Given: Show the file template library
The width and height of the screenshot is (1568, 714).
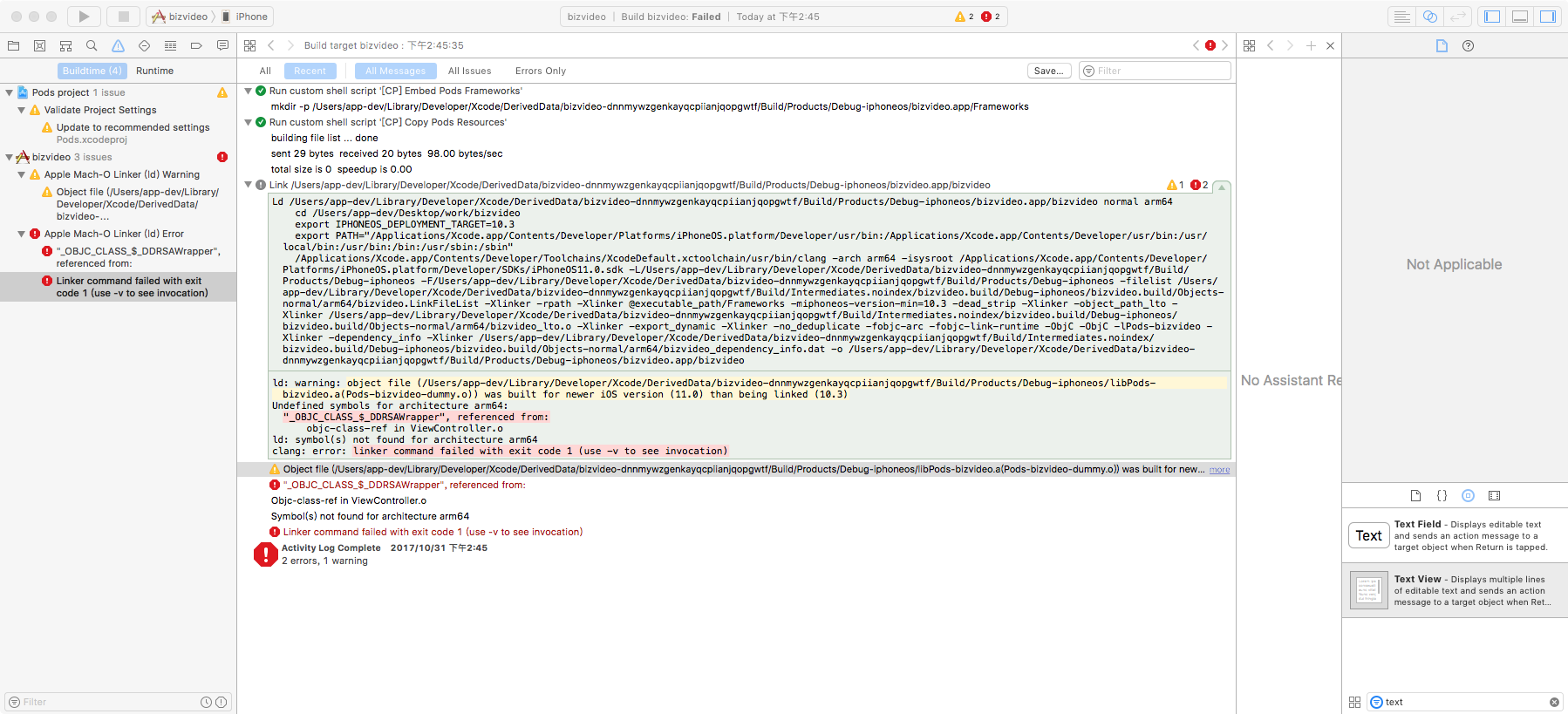Looking at the screenshot, I should click(1415, 495).
